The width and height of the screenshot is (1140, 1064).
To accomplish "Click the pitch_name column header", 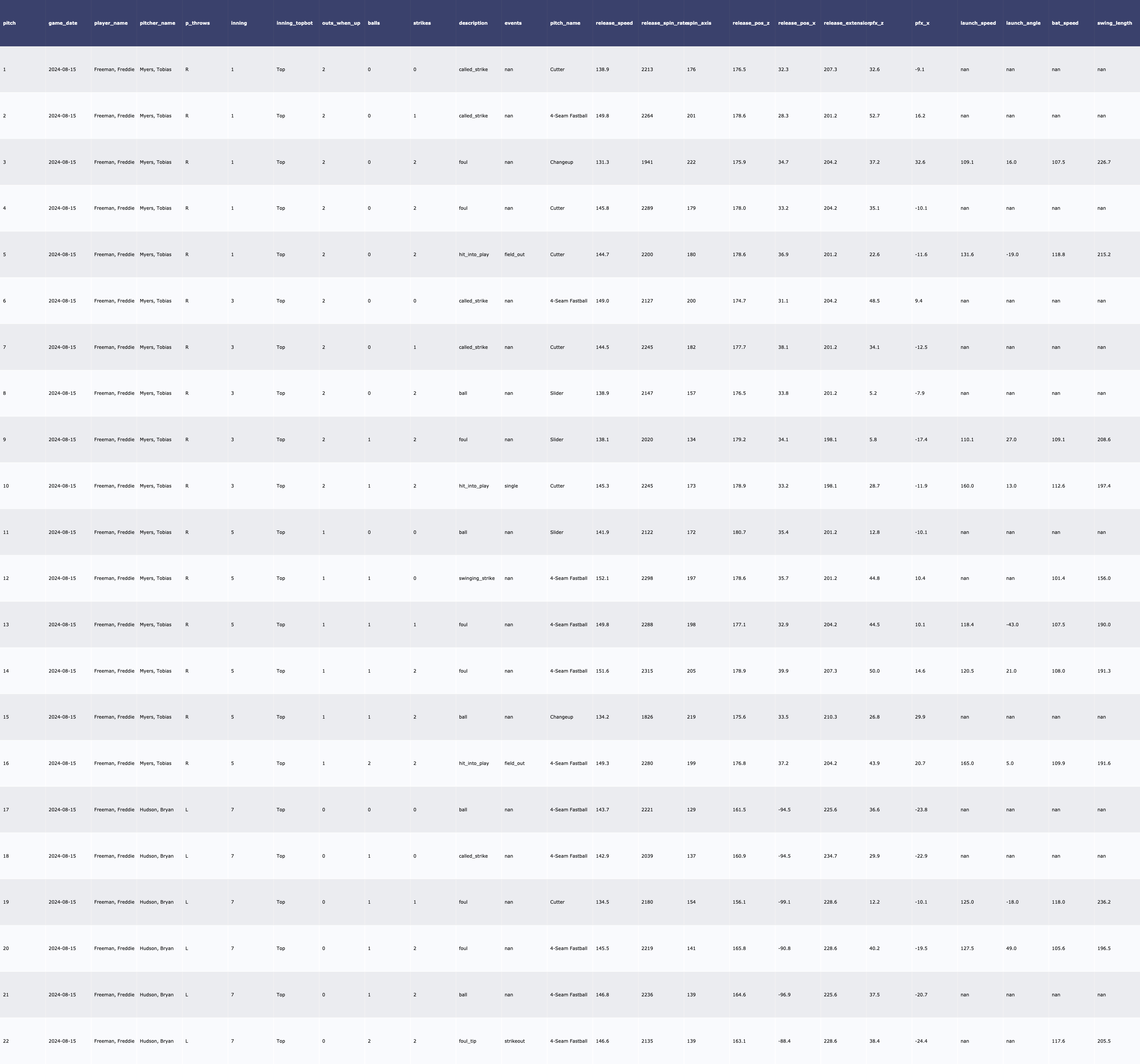I will (565, 23).
